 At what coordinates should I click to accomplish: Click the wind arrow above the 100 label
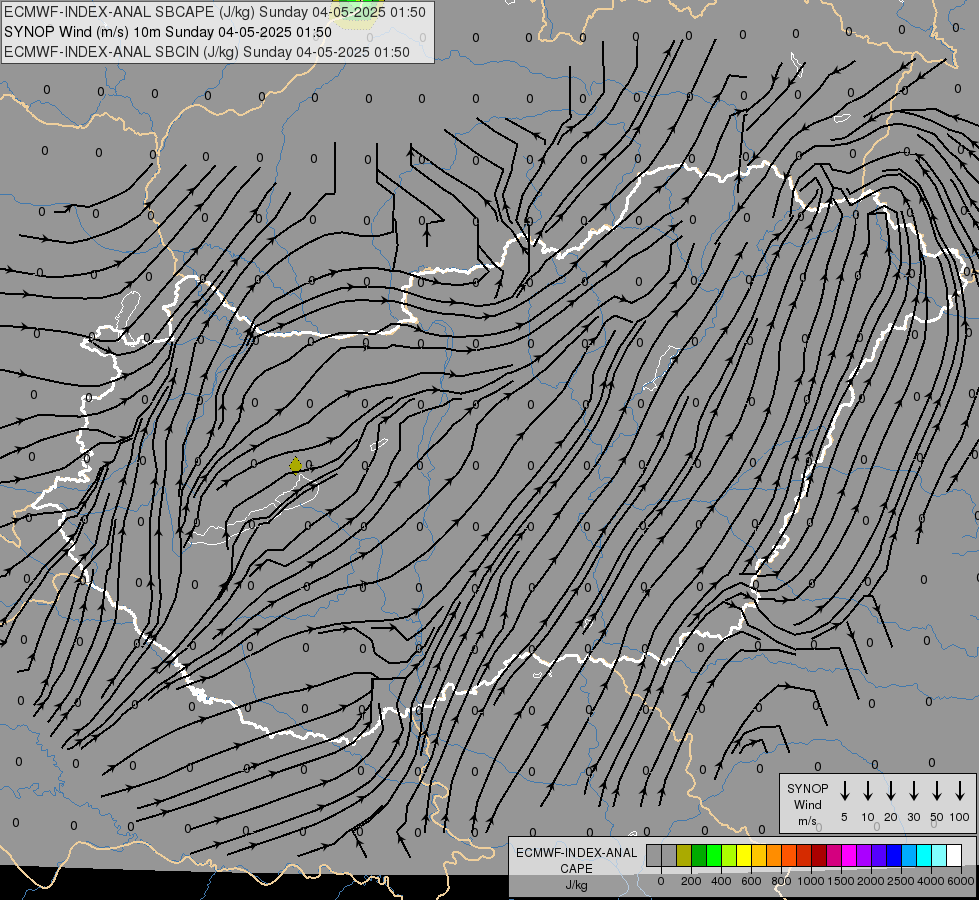point(960,791)
